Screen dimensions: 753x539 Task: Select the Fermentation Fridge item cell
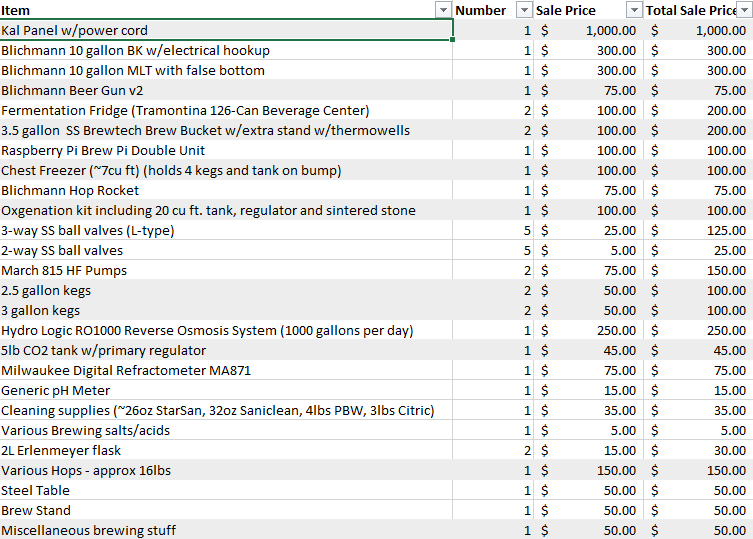click(x=226, y=110)
